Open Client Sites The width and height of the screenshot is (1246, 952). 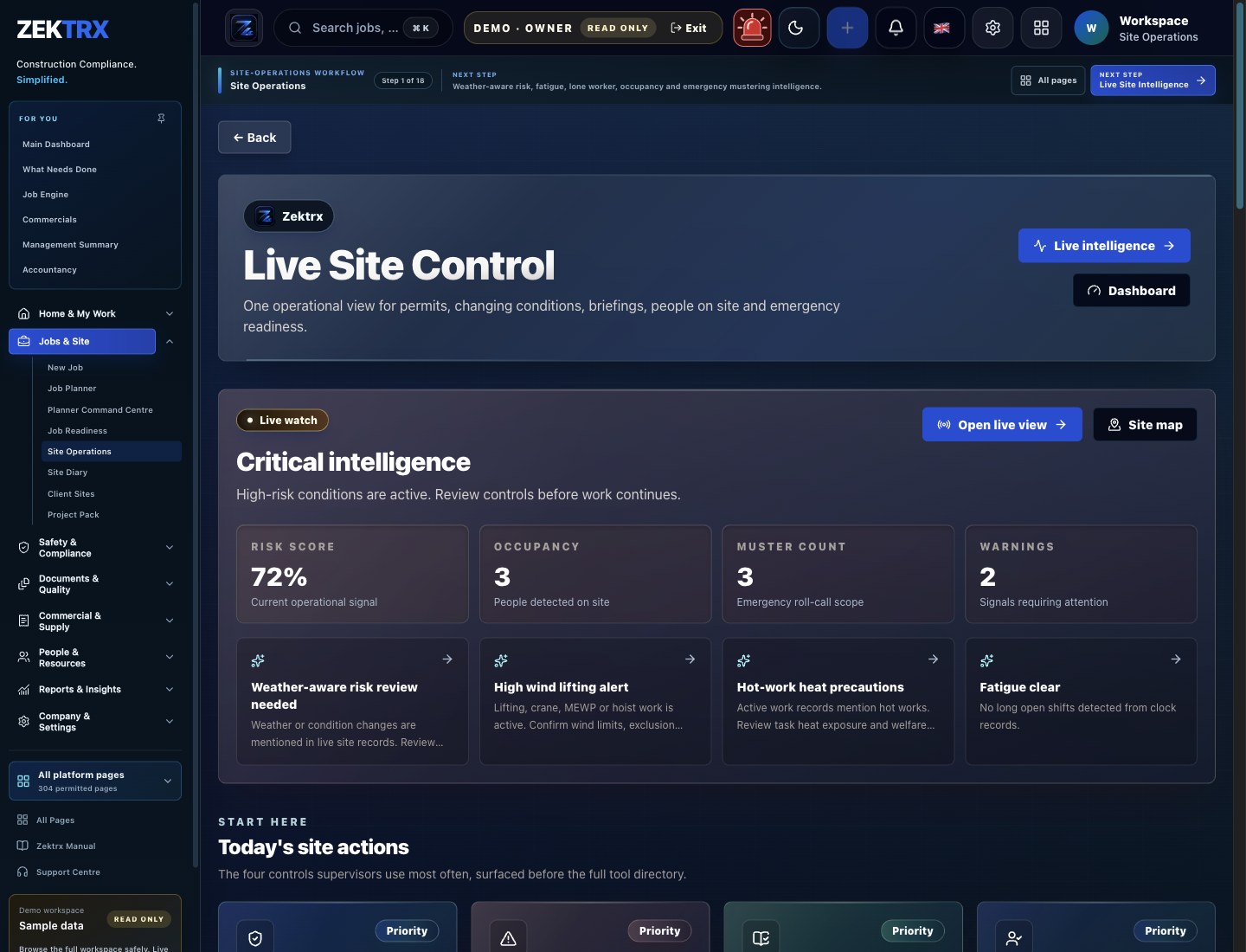pos(111,494)
